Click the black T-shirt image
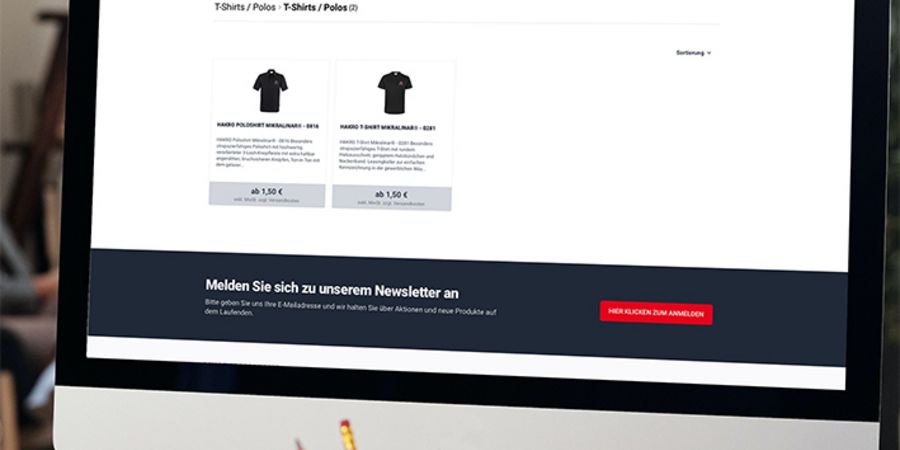 pyautogui.click(x=395, y=92)
